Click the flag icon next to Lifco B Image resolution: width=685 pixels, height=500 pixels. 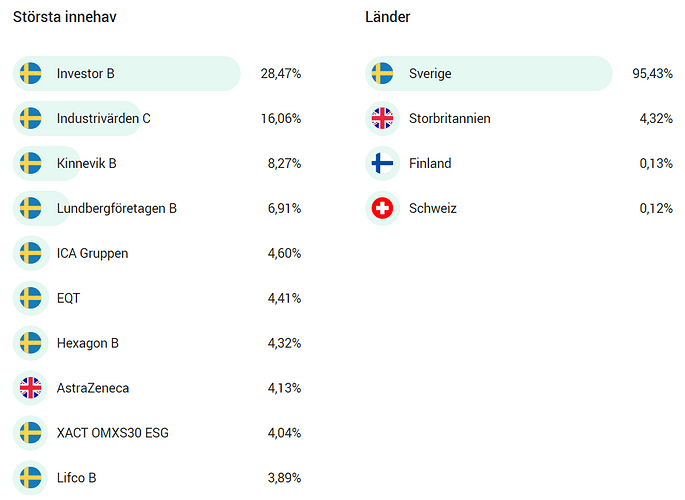[x=31, y=478]
